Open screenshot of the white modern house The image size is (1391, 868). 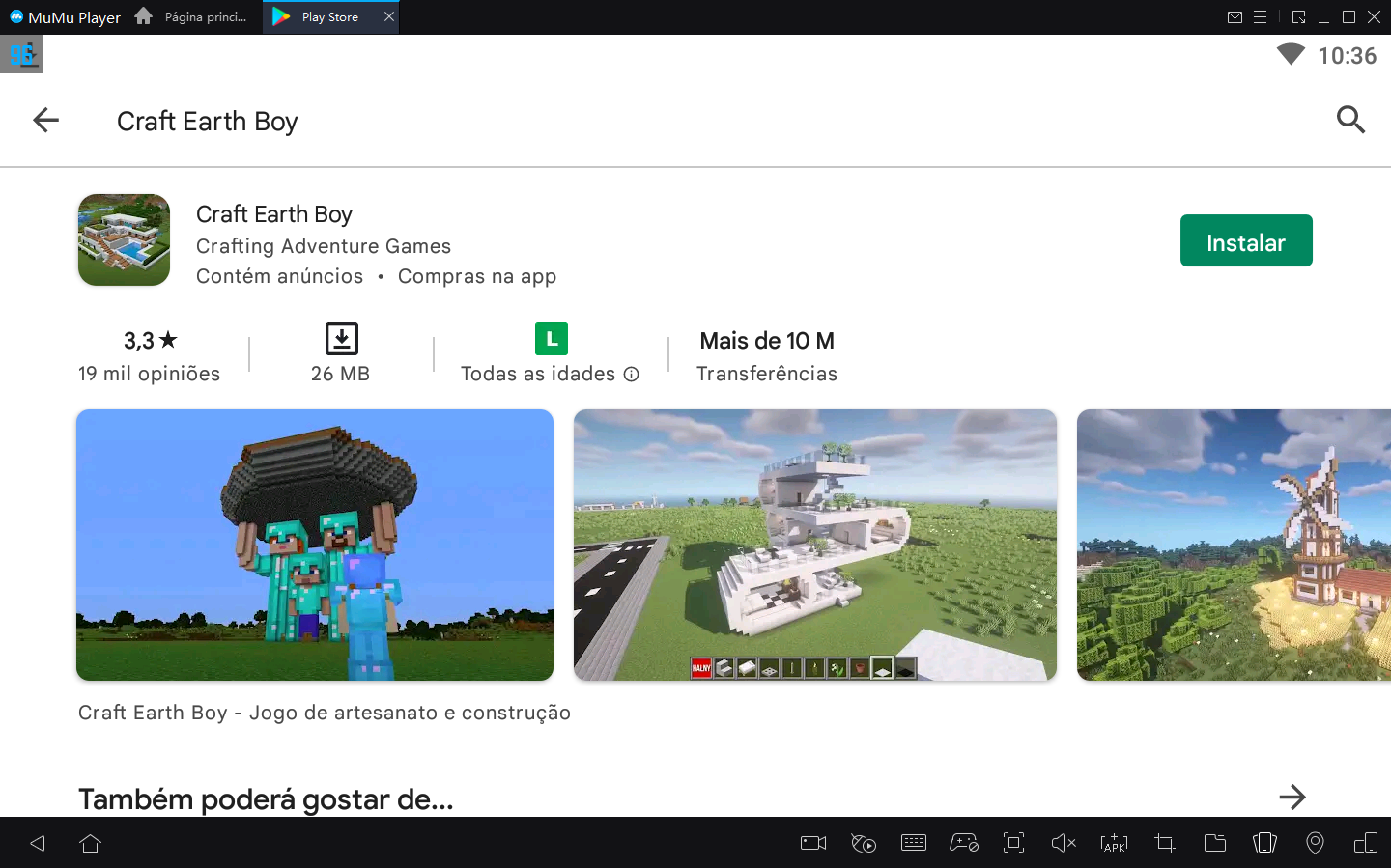[x=815, y=545]
